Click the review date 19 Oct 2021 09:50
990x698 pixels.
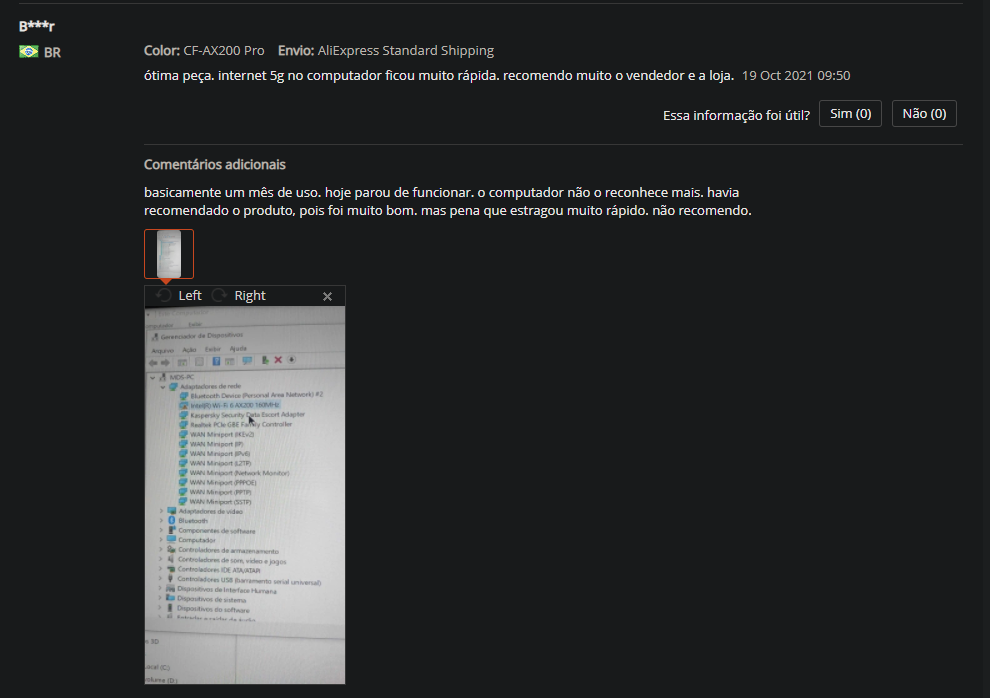[x=796, y=76]
